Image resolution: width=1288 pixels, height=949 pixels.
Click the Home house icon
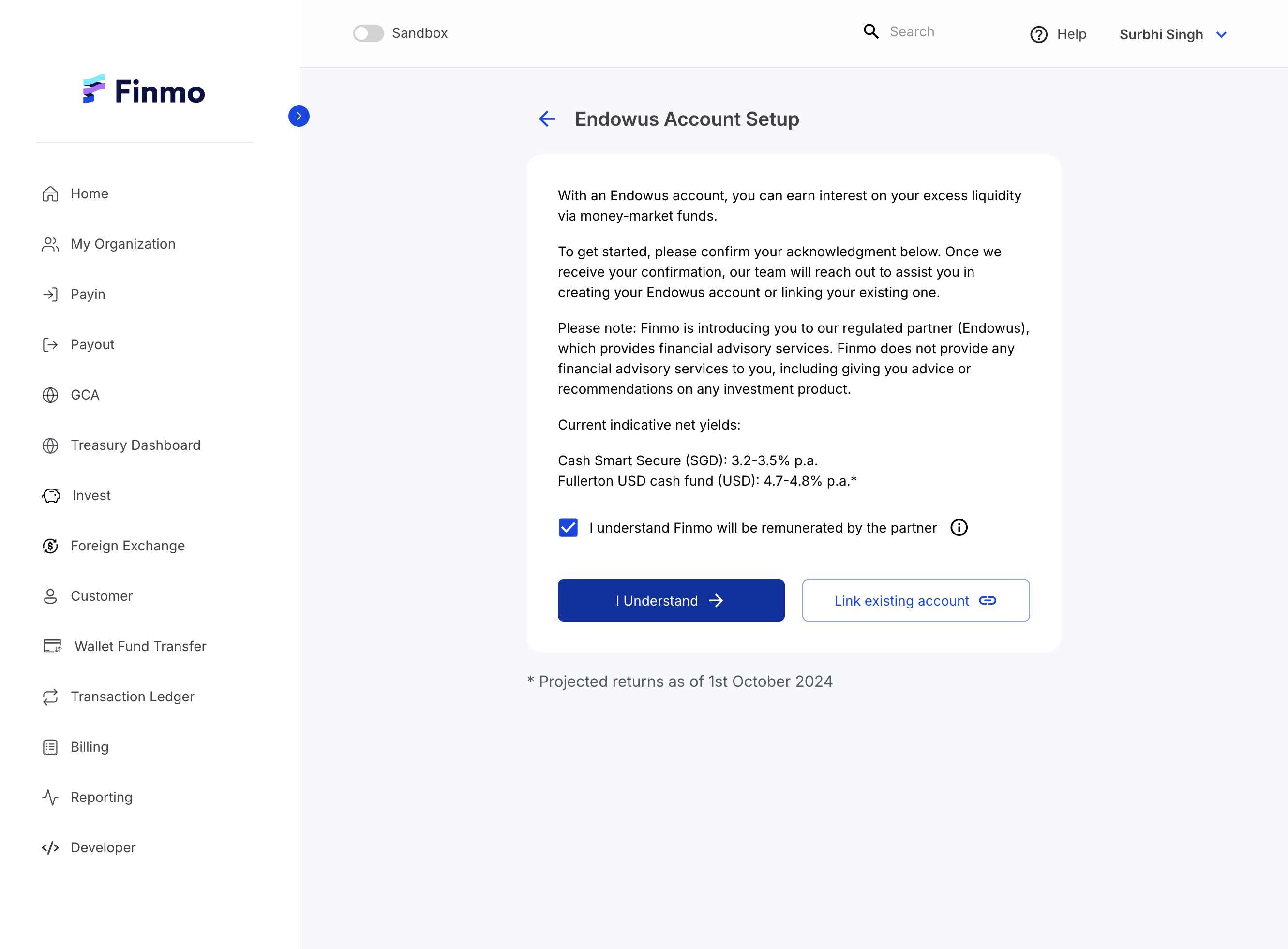click(50, 194)
